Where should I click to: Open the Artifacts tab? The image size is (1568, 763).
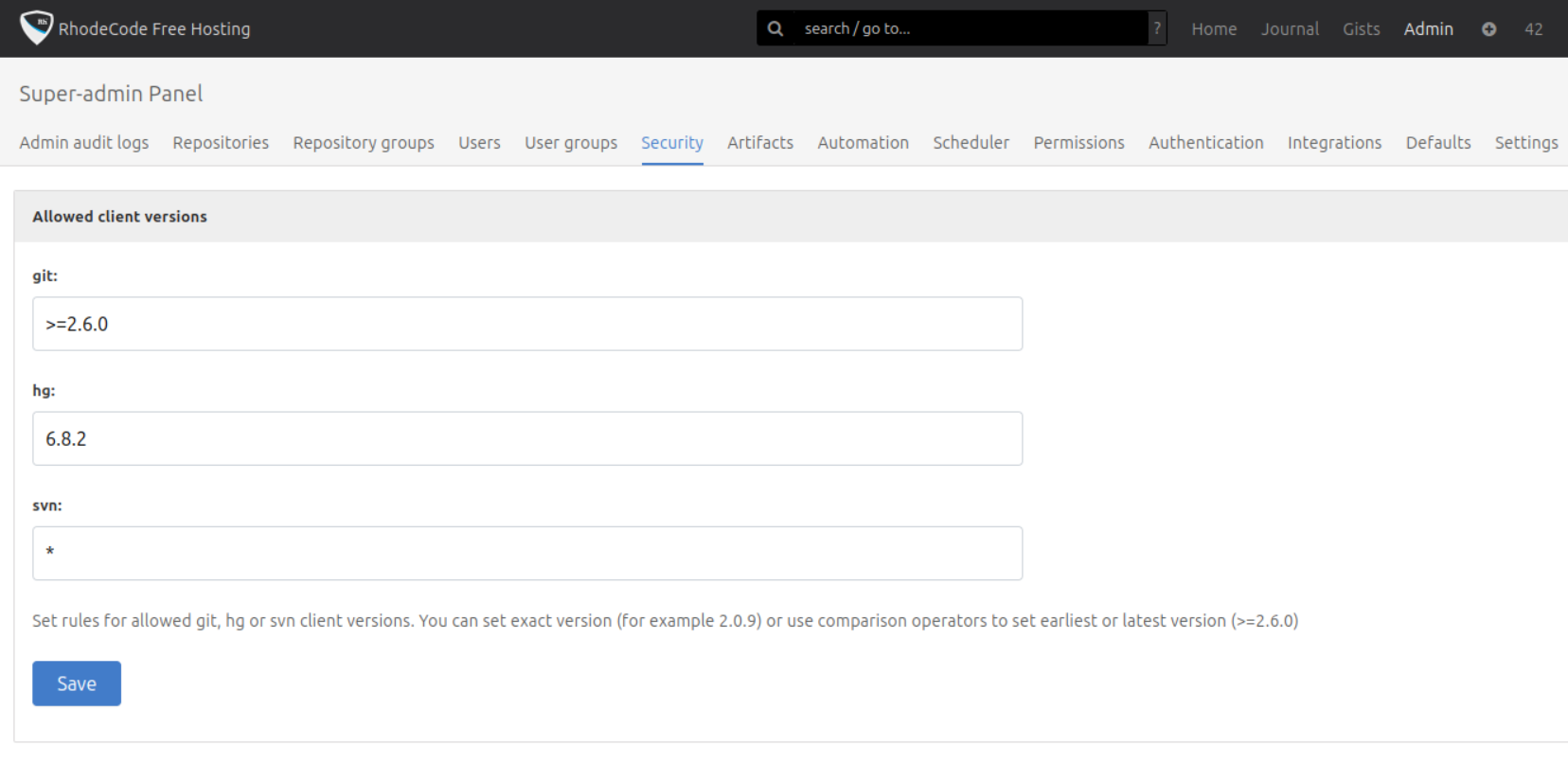pos(760,143)
